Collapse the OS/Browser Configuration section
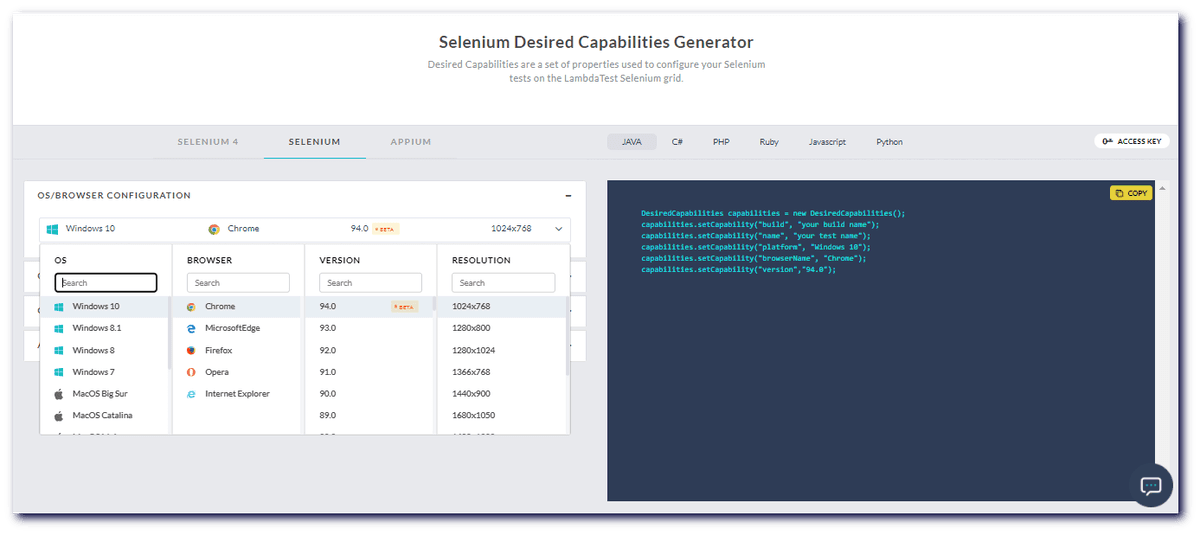The image size is (1200, 535). (x=568, y=196)
